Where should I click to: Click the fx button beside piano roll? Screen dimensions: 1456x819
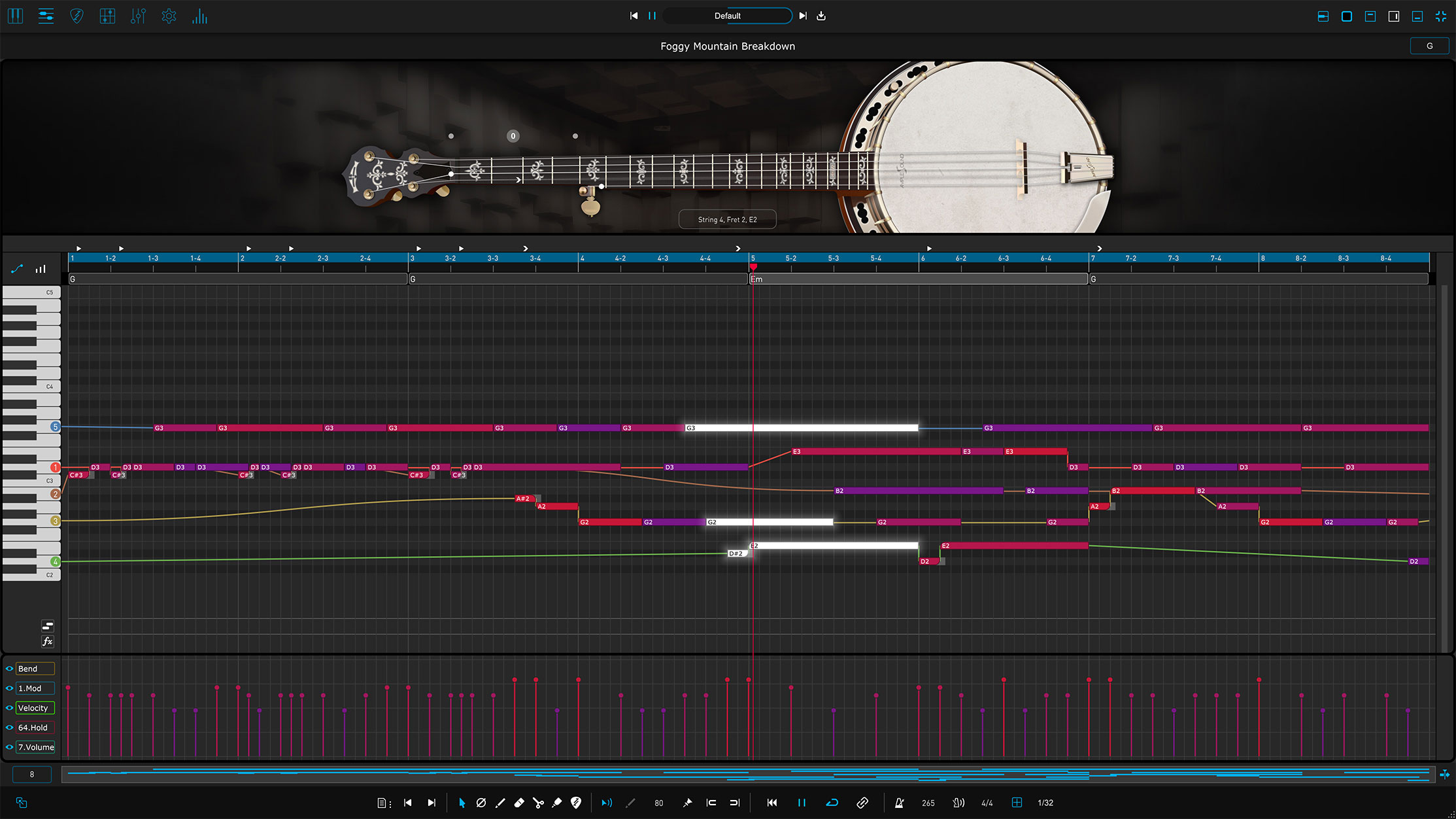coord(47,642)
